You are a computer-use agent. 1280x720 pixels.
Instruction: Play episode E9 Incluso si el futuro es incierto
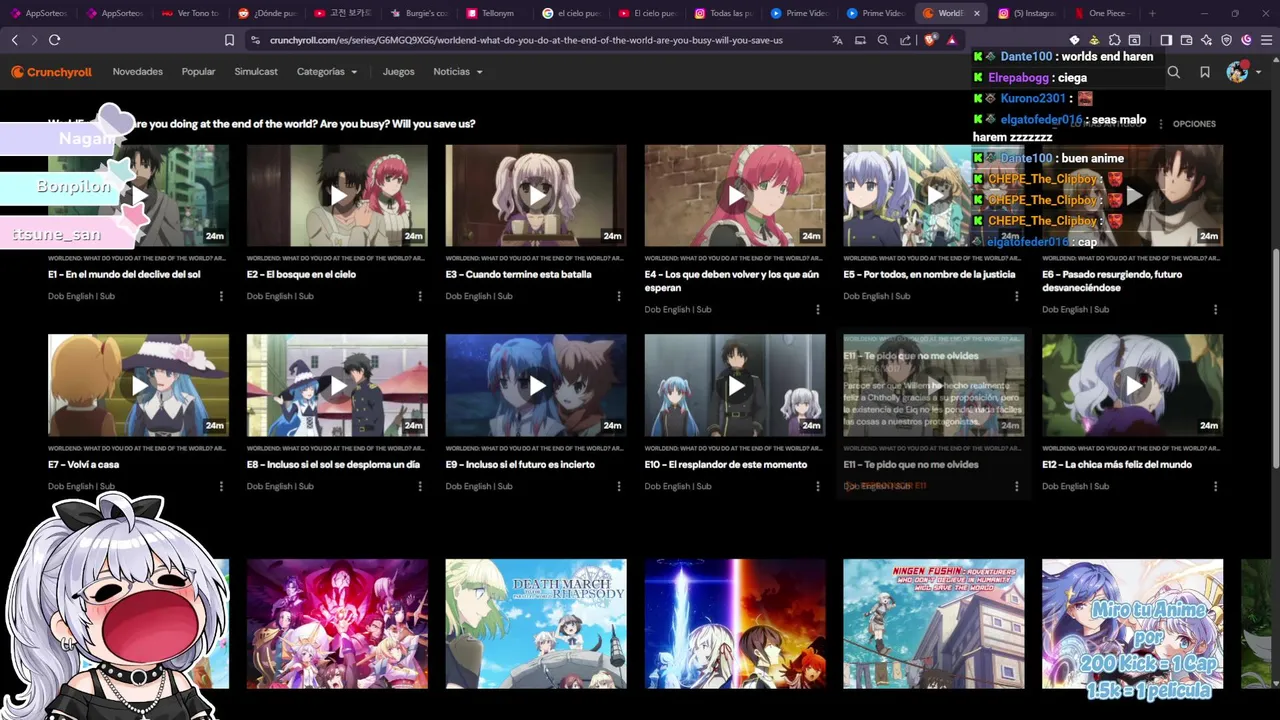(536, 385)
